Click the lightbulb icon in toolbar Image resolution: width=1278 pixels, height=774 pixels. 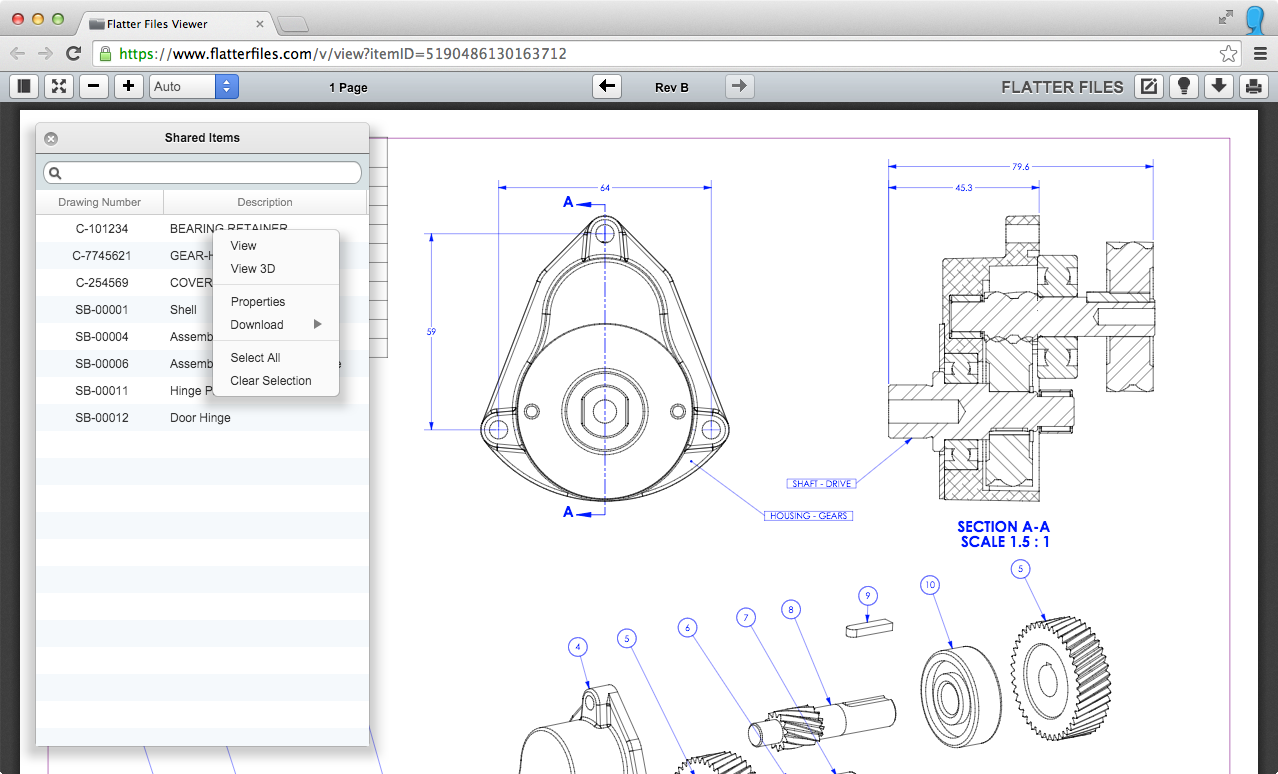click(x=1184, y=86)
